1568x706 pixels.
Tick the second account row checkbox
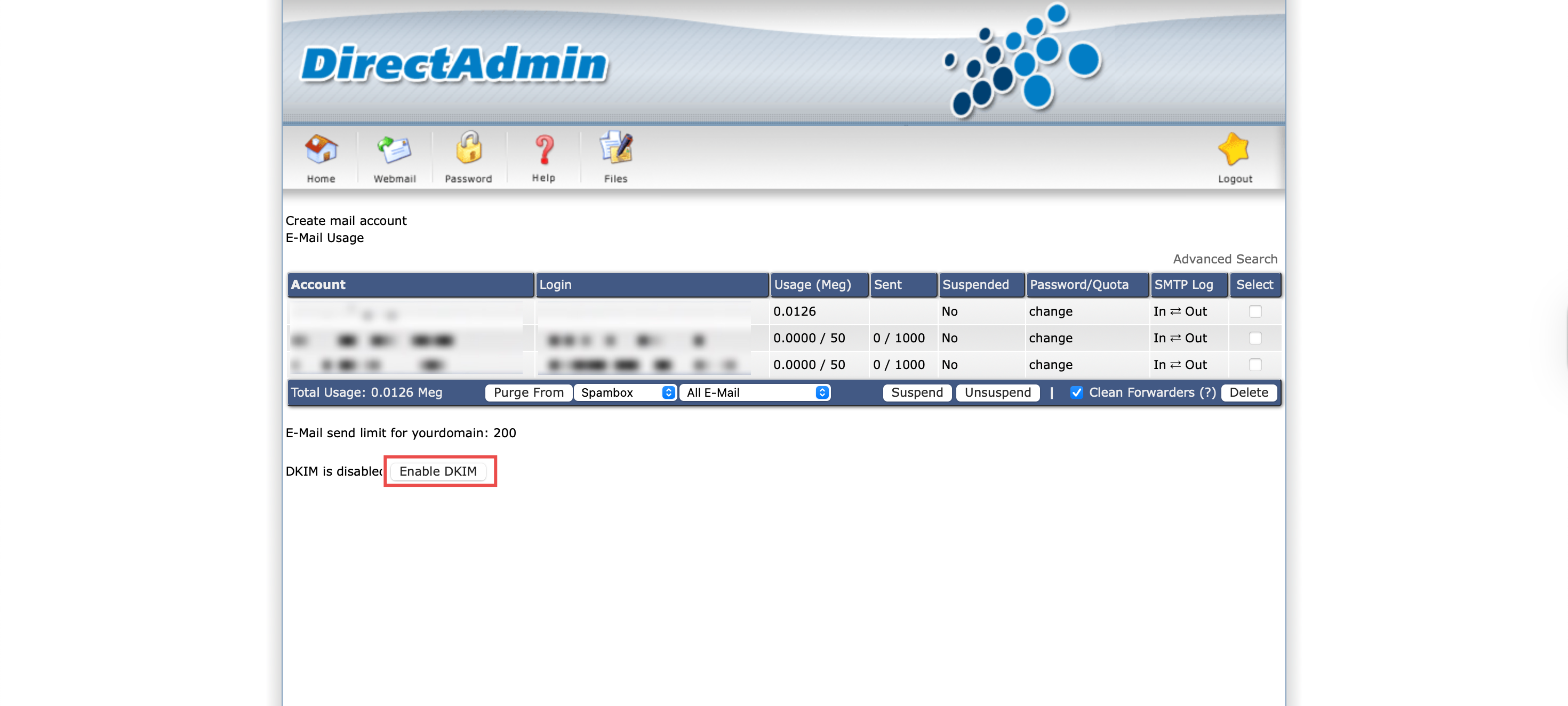click(1254, 338)
